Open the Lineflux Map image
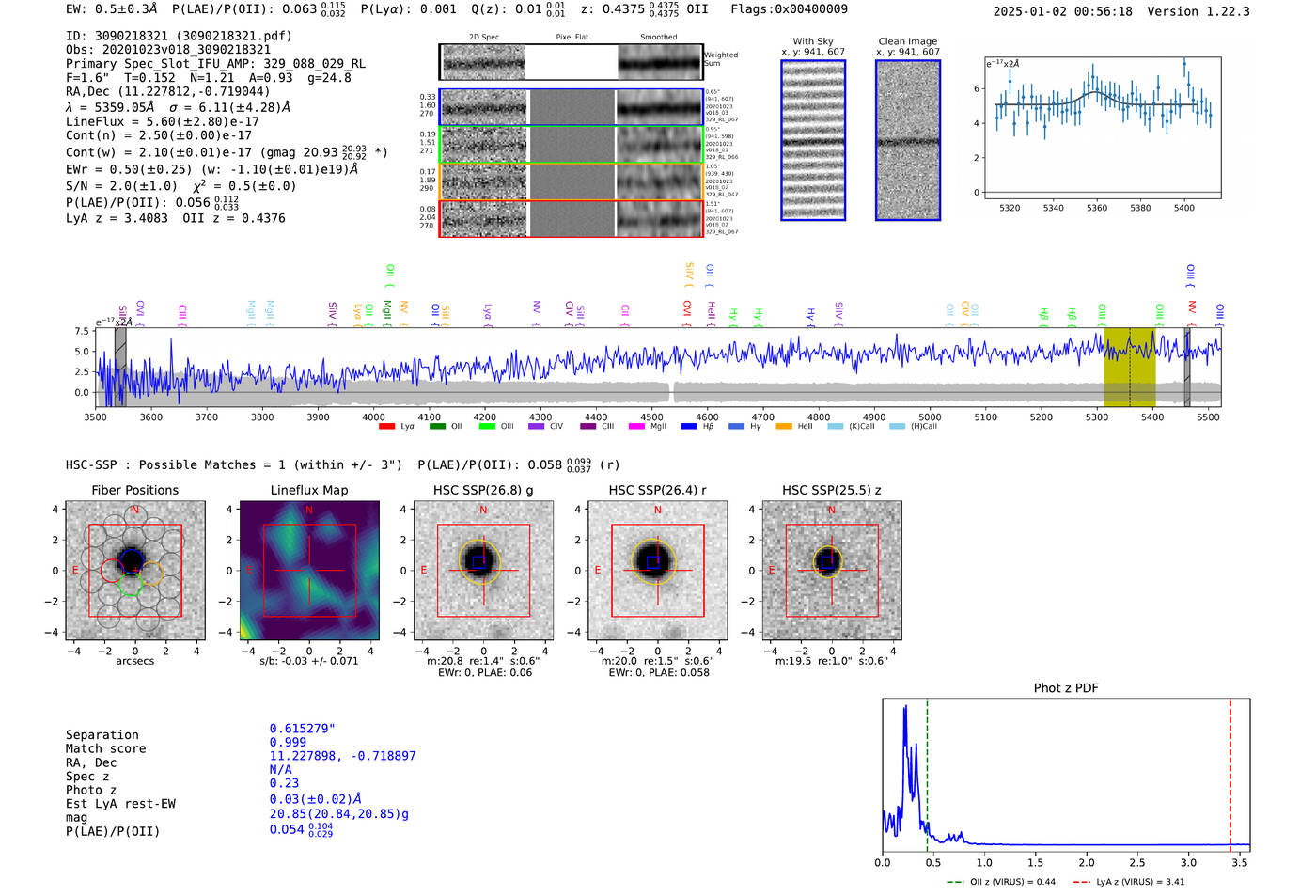The image size is (1316, 896). coord(309,571)
